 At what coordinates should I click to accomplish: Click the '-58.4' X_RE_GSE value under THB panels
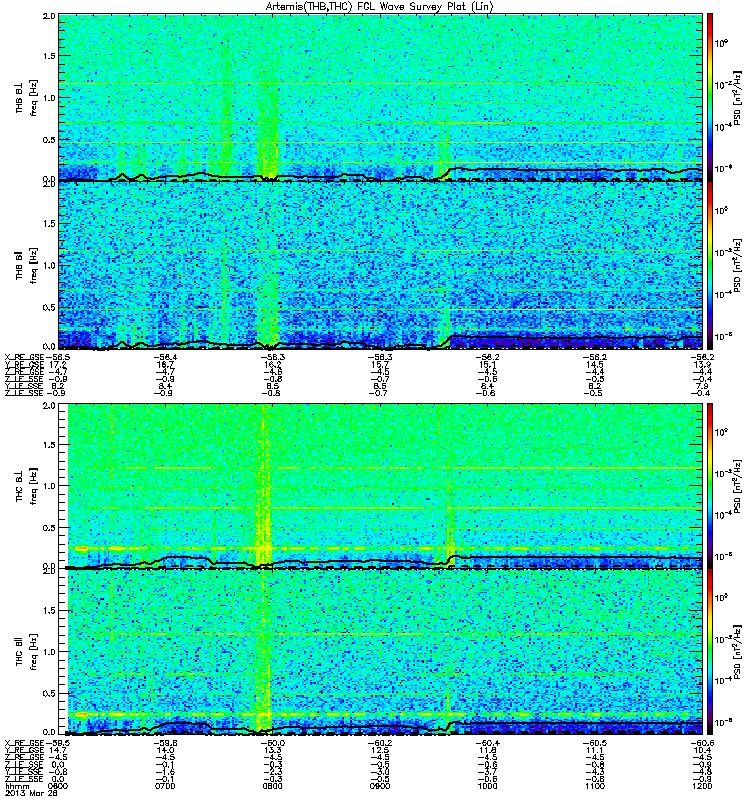pyautogui.click(x=165, y=357)
